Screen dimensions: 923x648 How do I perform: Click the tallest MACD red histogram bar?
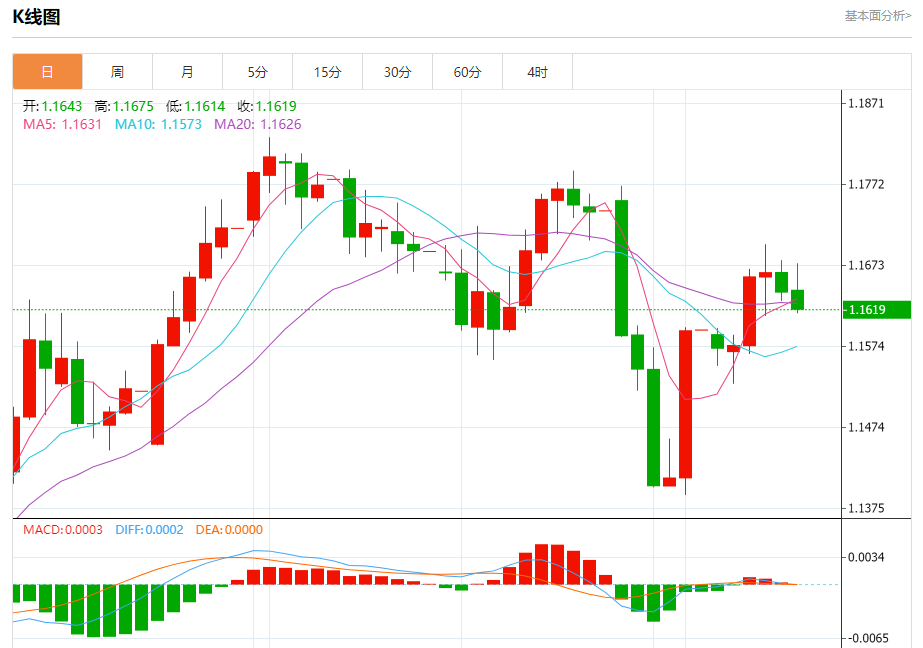[x=542, y=564]
